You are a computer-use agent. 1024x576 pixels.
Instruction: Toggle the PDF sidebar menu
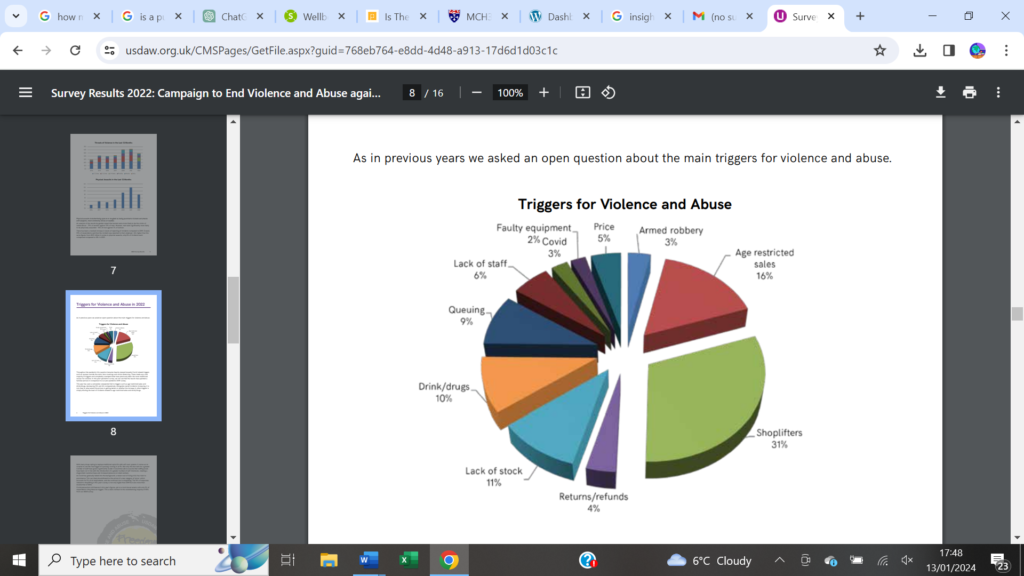[x=25, y=92]
